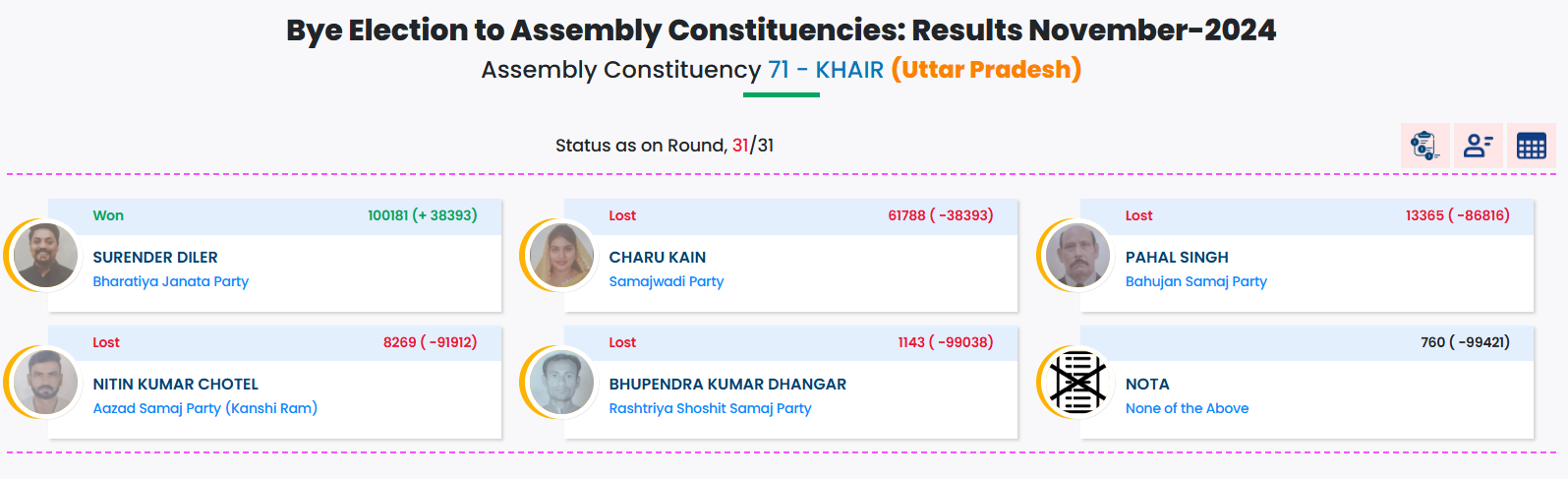
Task: Click the NOTA crossed ballot icon
Action: click(x=1077, y=382)
